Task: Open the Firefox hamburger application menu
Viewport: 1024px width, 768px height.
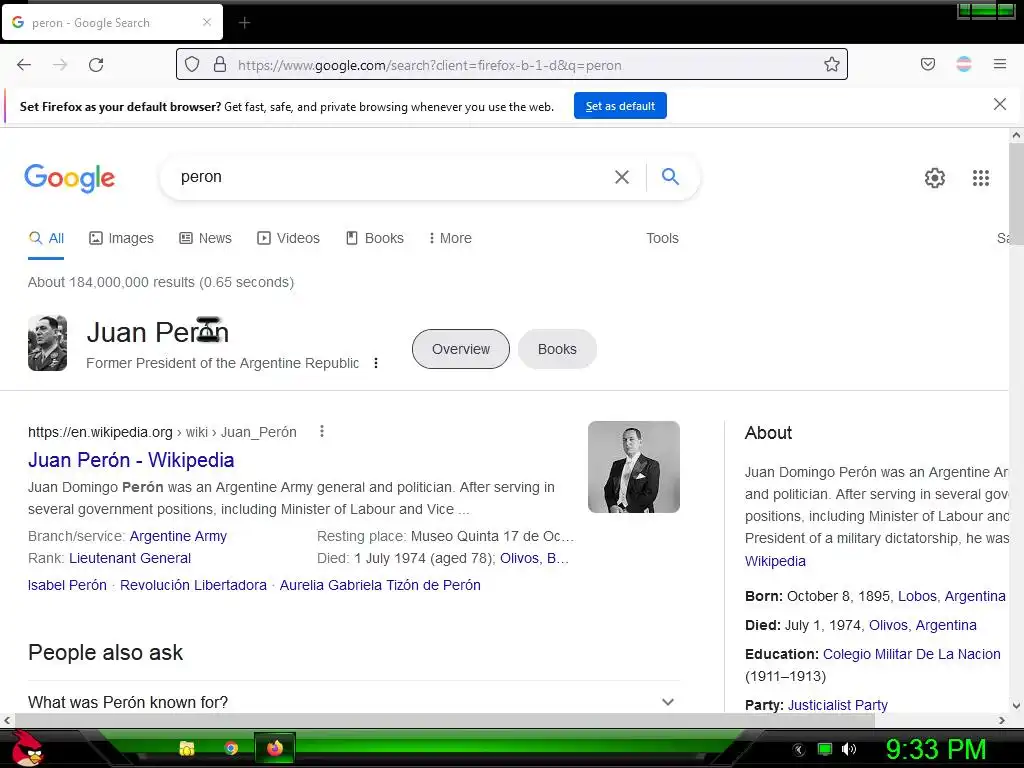Action: point(1000,64)
